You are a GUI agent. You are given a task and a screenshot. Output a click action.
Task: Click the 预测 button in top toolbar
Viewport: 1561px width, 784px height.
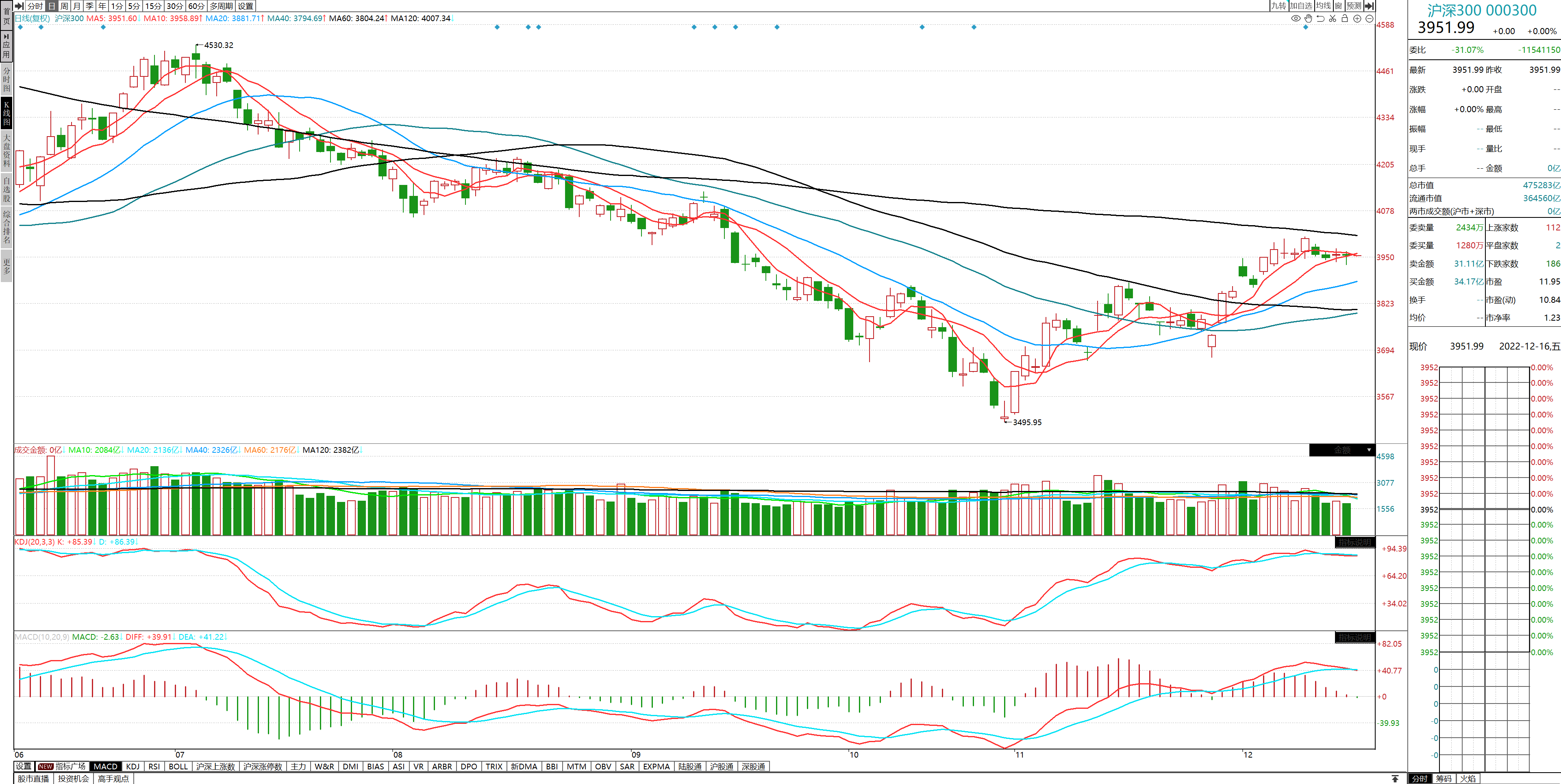1354,6
